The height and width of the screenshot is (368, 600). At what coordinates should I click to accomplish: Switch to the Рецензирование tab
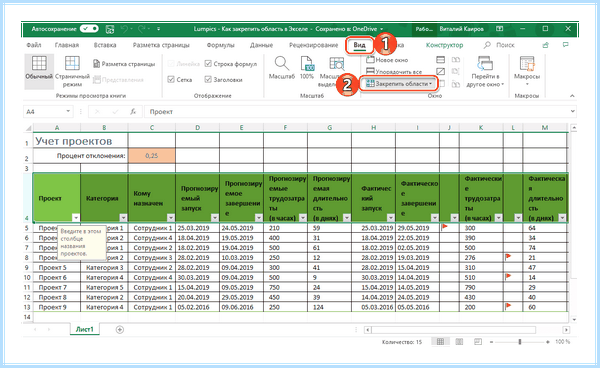313,45
